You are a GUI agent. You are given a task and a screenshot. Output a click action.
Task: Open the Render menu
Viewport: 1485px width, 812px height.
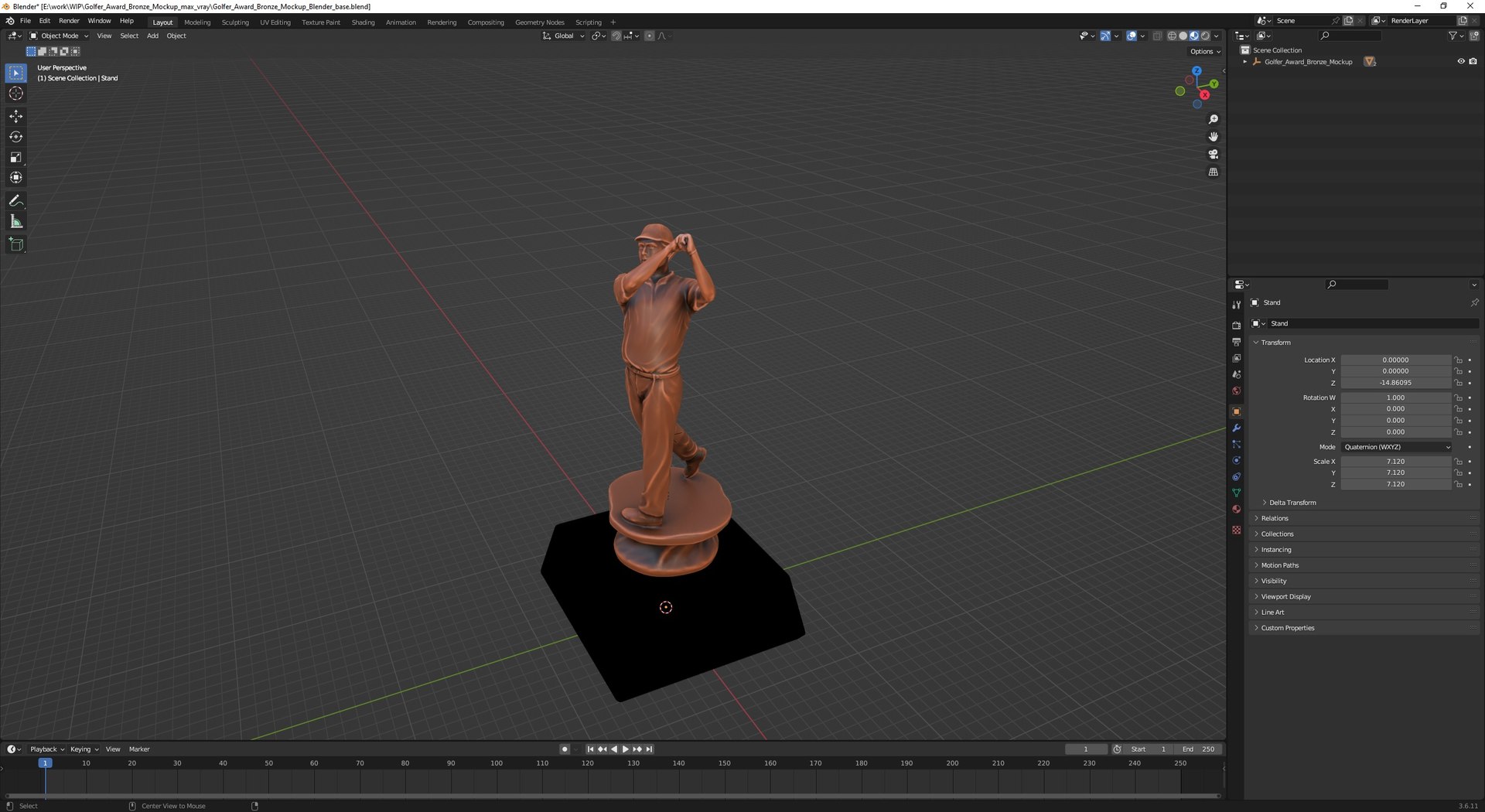pos(69,21)
